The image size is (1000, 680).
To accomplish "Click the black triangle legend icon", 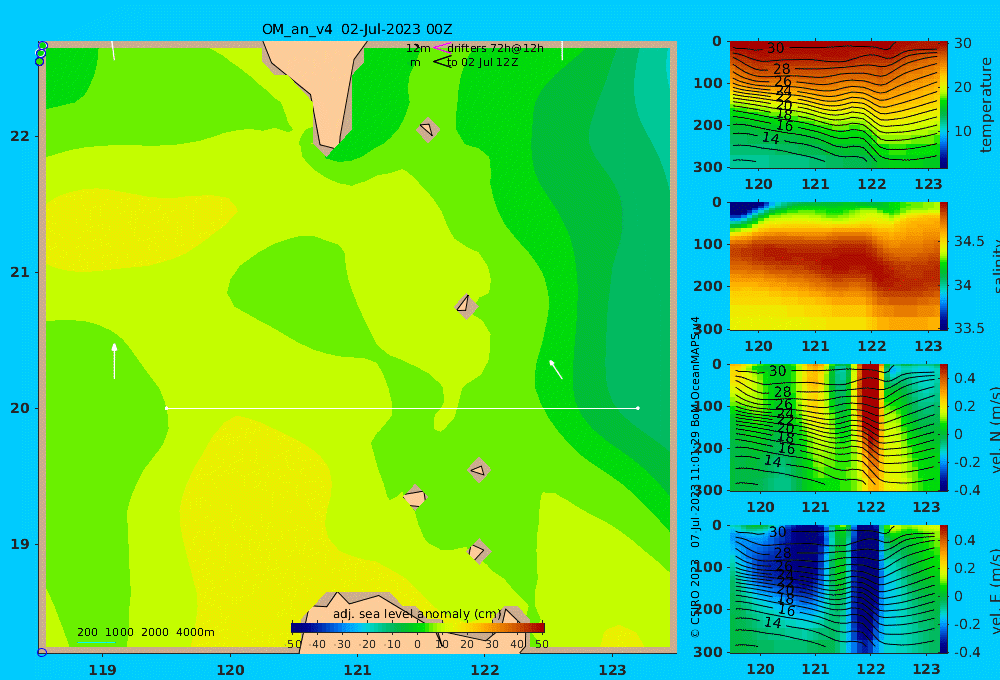I will tap(442, 62).
